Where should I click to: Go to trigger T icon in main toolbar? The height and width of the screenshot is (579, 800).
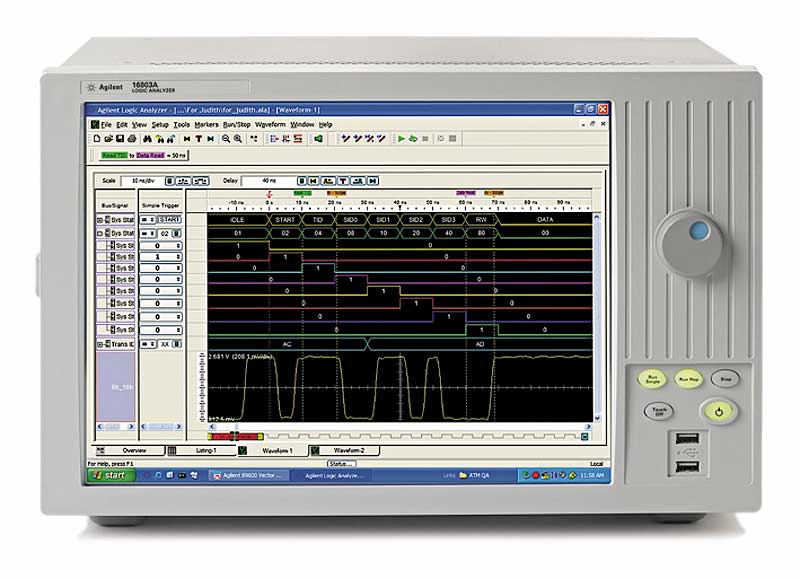tap(198, 138)
